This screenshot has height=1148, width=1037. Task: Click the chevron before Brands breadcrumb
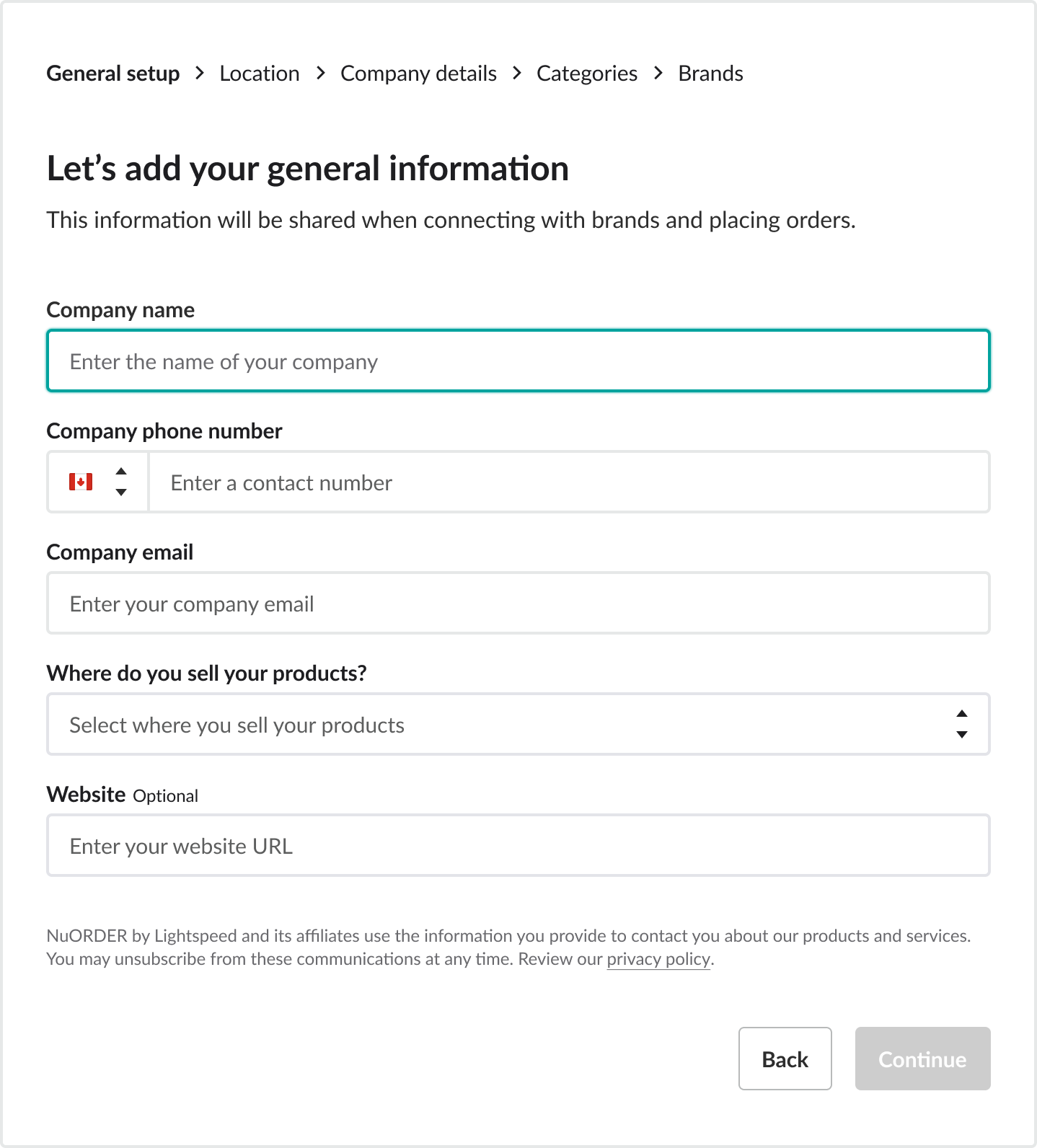pyautogui.click(x=658, y=73)
